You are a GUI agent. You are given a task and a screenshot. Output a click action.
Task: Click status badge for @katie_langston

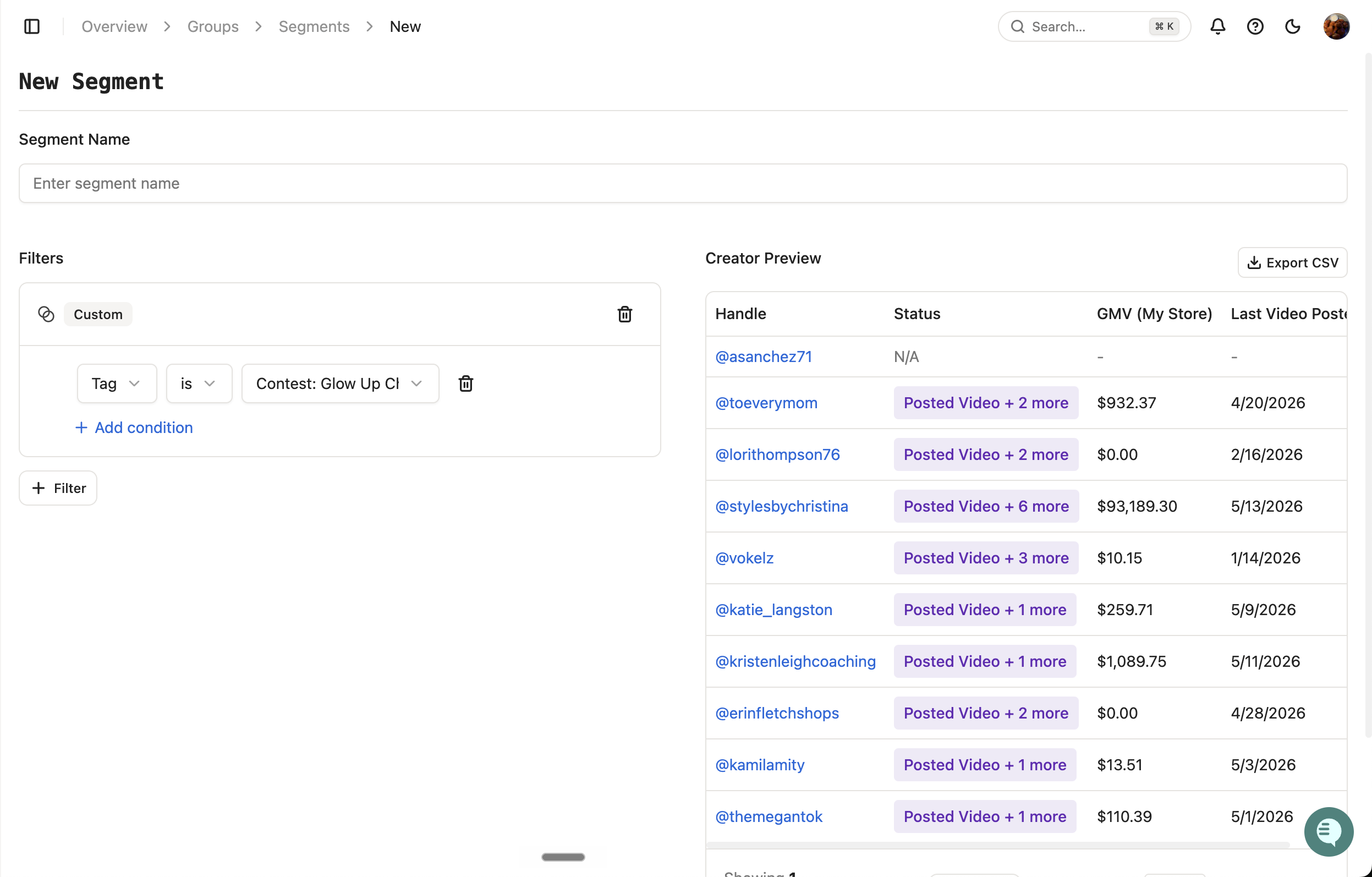tap(985, 609)
